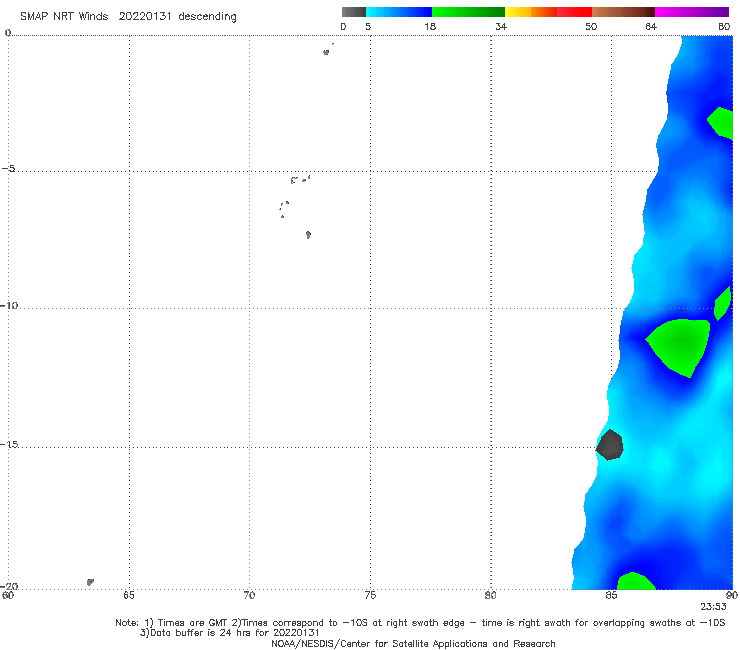The height and width of the screenshot is (650, 740).
Task: Click the latitude label '-10'
Action: [x=9, y=305]
